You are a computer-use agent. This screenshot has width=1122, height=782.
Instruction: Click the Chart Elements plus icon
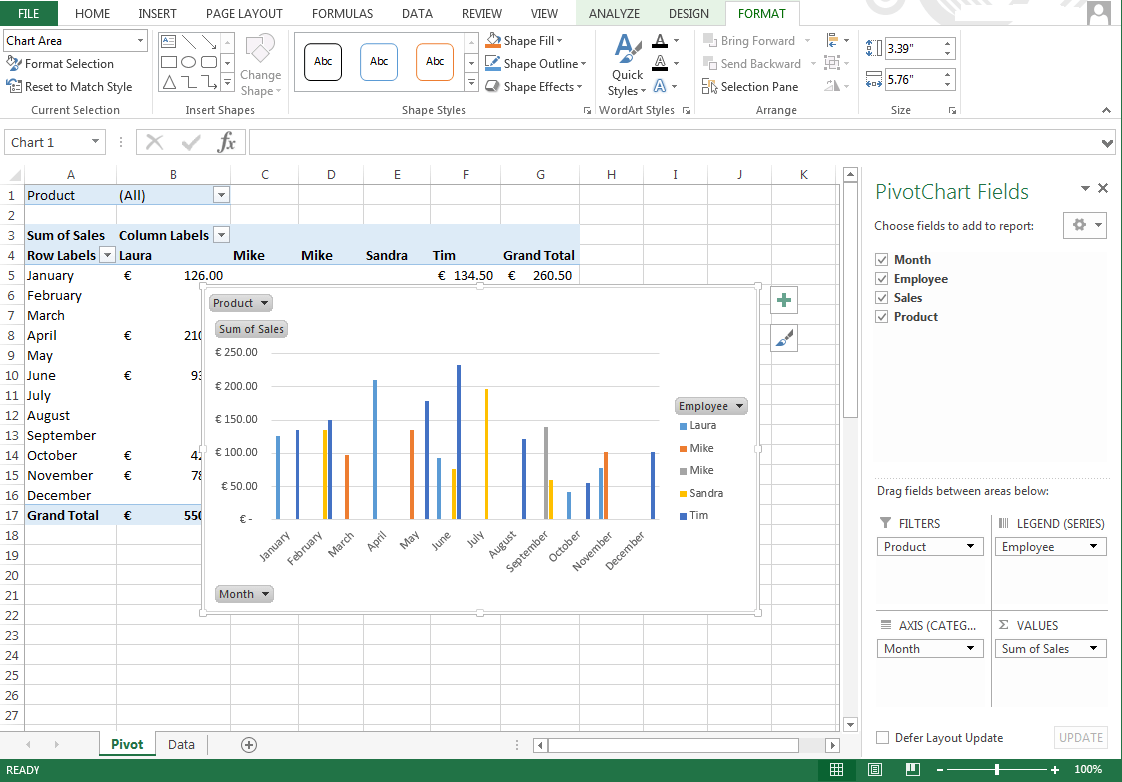pos(784,300)
